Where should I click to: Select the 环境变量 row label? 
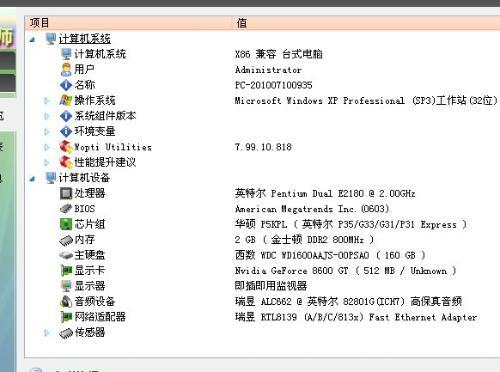click(95, 131)
